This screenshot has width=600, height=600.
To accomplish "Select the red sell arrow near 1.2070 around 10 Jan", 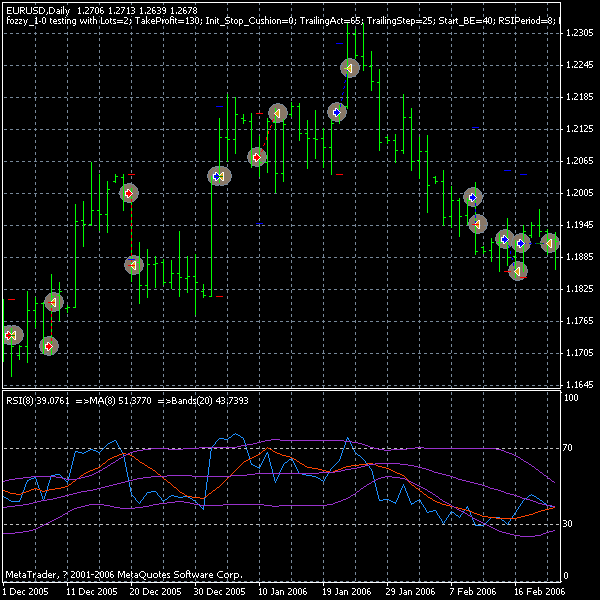I will [257, 157].
